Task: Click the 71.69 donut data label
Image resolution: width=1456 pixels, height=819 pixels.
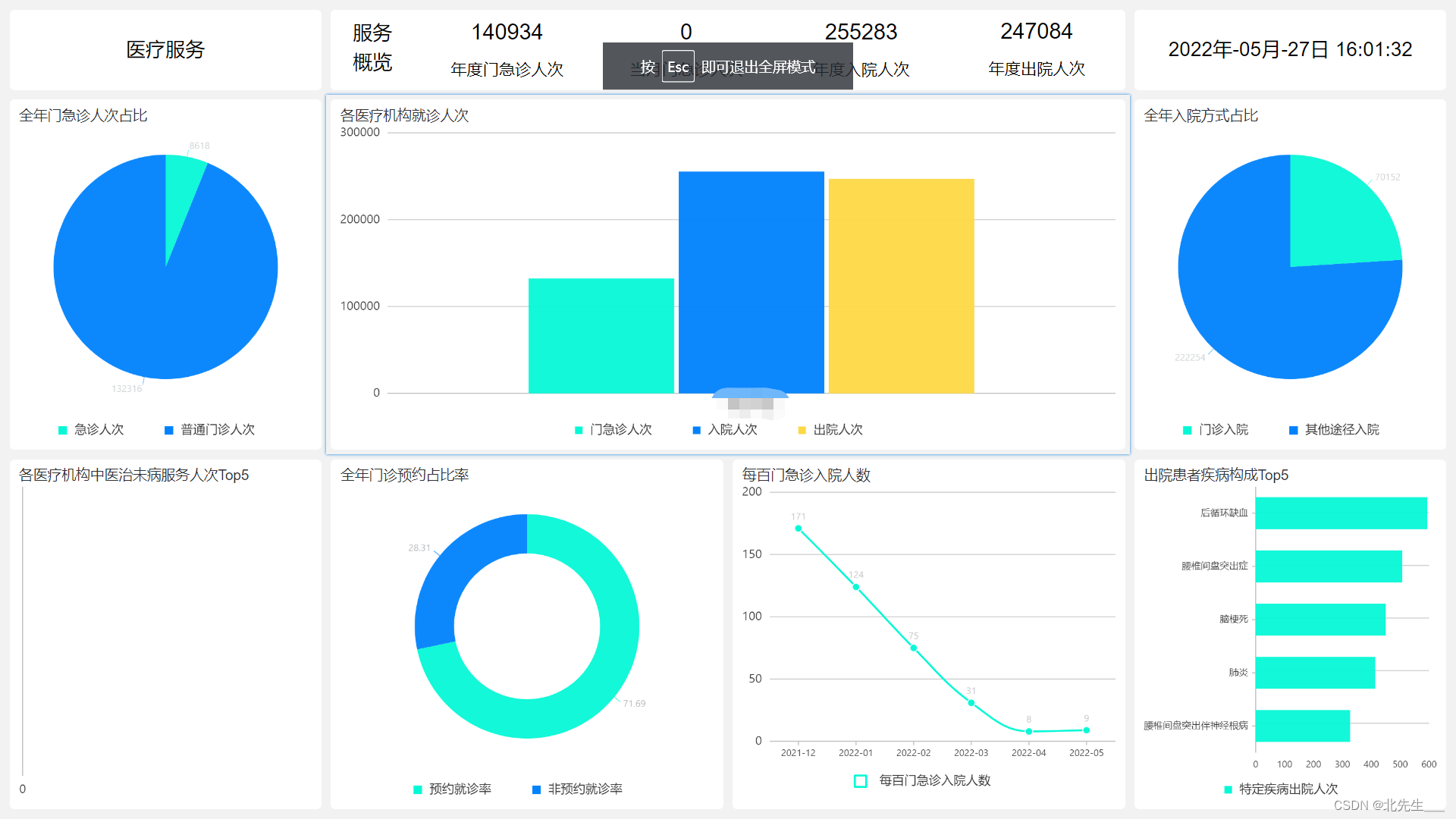Action: [x=635, y=704]
